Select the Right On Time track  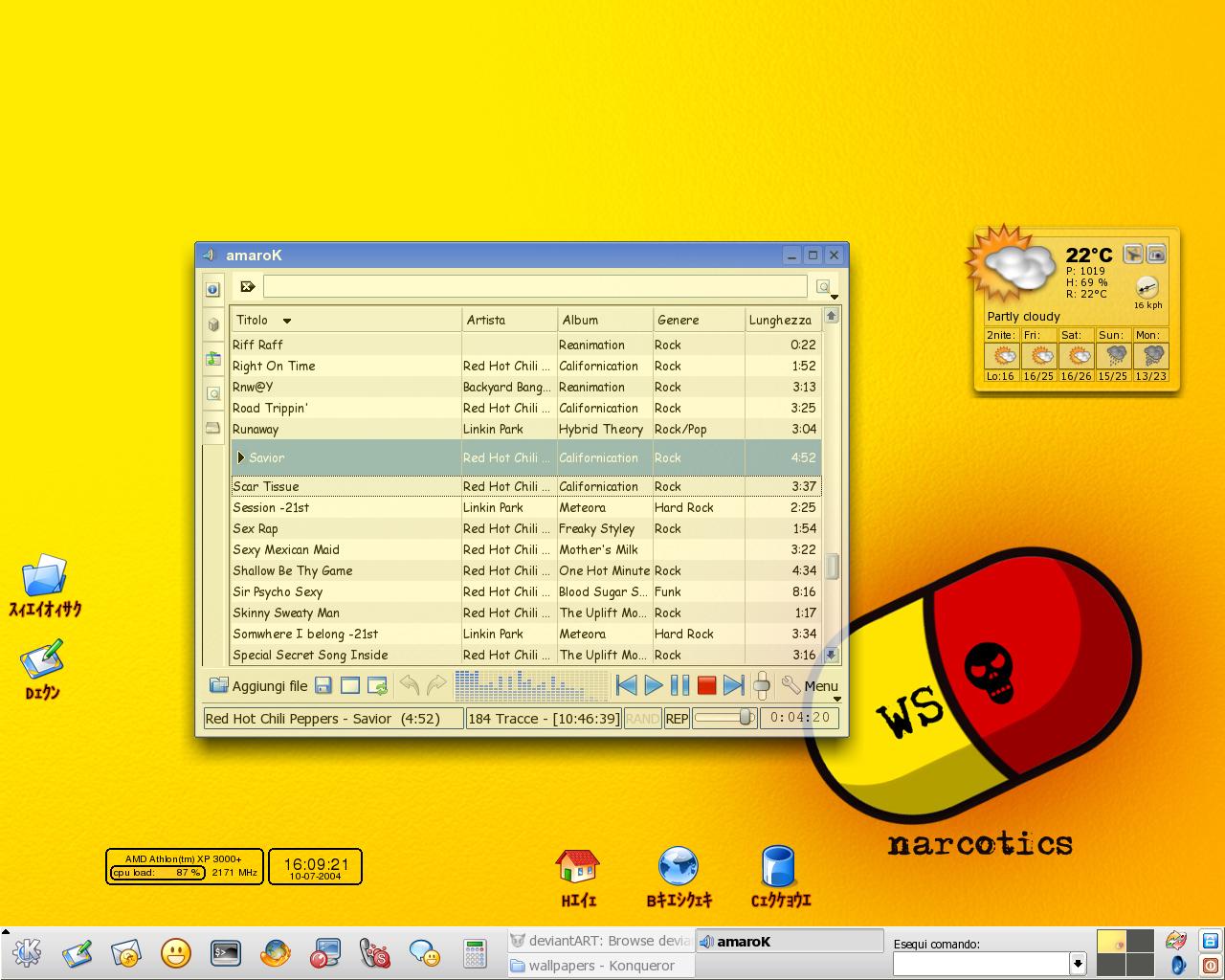(525, 366)
